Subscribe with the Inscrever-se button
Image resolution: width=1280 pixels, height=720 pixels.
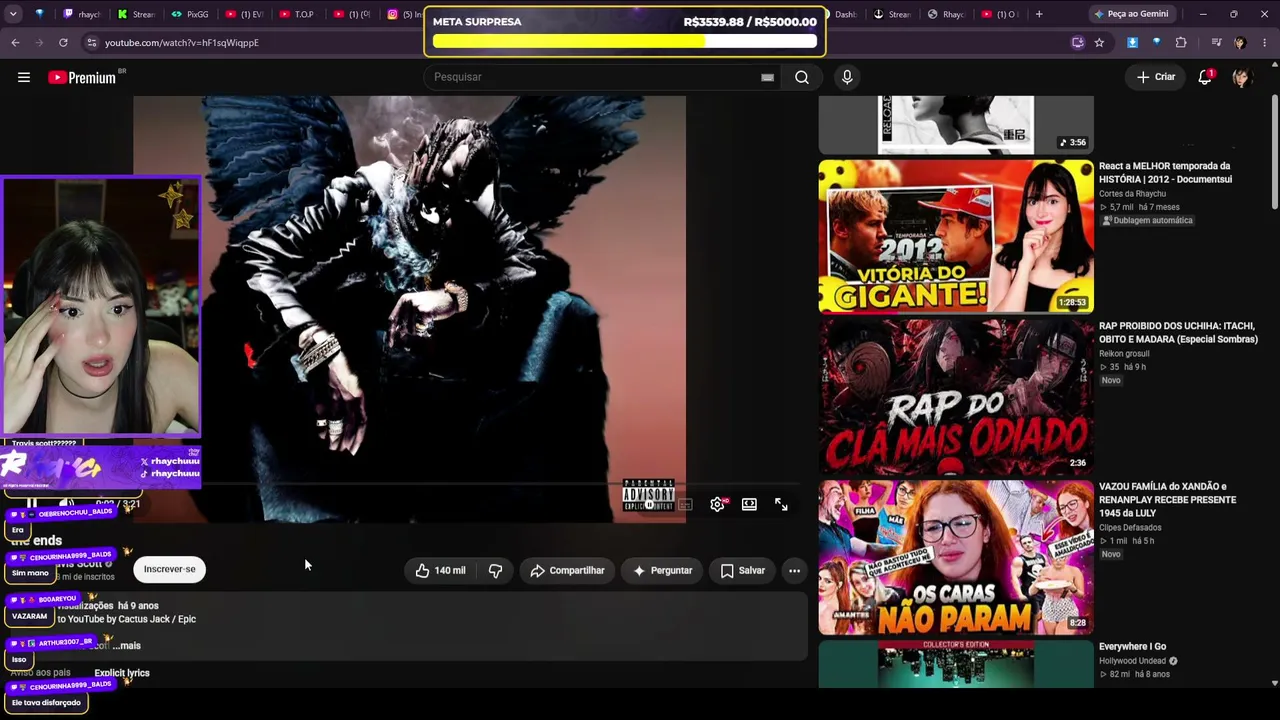coord(170,569)
